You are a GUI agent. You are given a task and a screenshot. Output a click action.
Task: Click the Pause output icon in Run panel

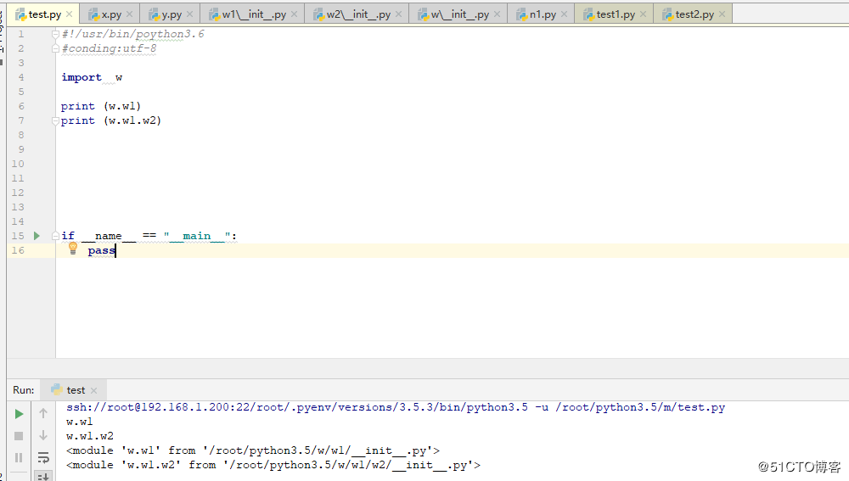(18, 458)
